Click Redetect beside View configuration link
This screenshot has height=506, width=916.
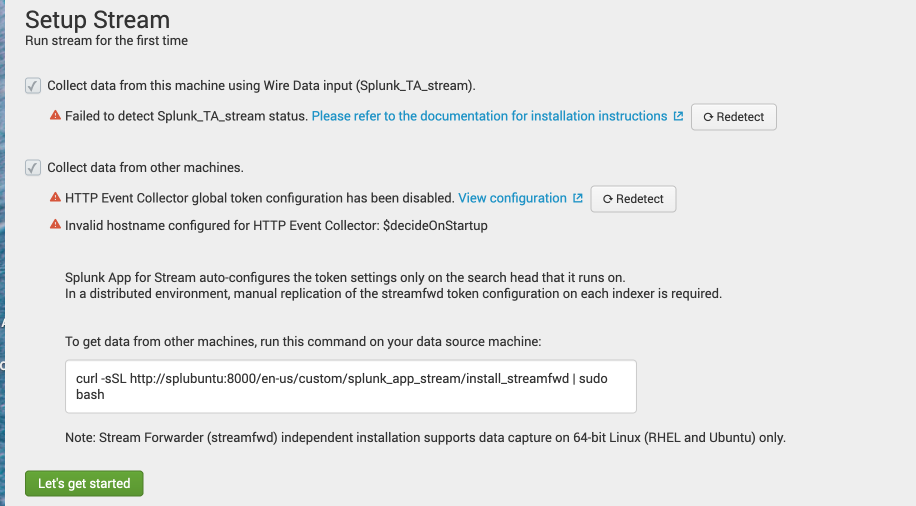[633, 199]
